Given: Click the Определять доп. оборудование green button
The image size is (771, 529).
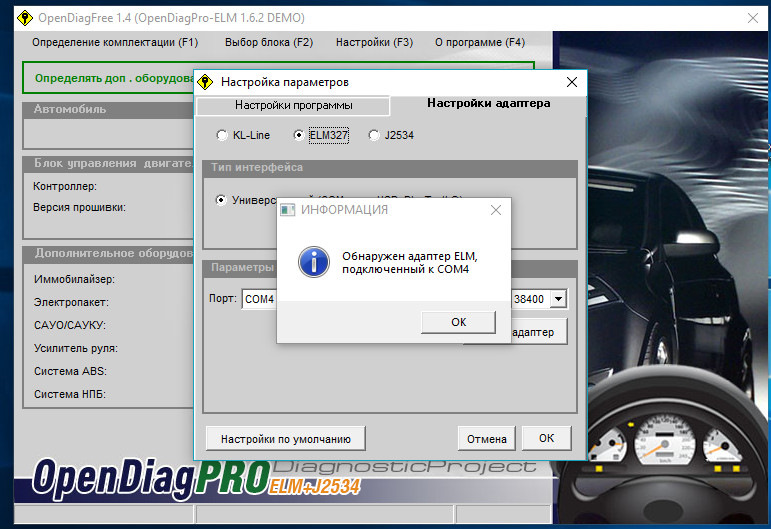Looking at the screenshot, I should tap(109, 78).
